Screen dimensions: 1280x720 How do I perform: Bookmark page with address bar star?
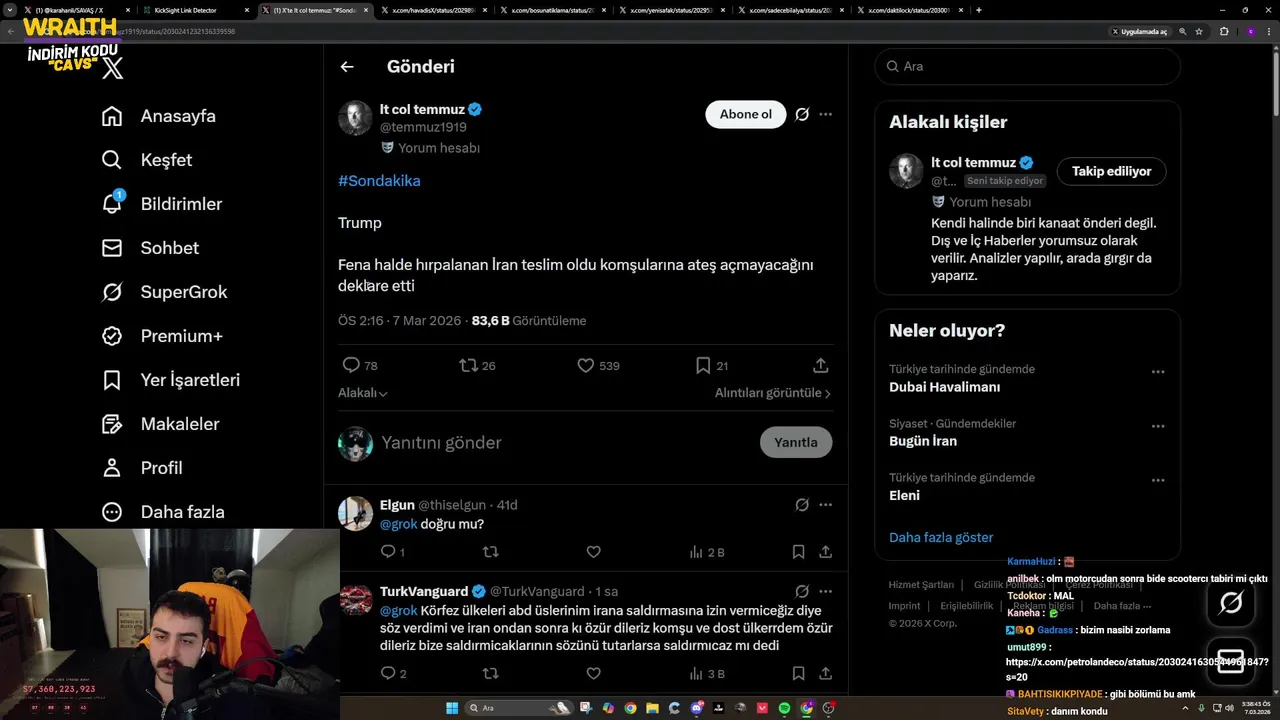point(1199,31)
